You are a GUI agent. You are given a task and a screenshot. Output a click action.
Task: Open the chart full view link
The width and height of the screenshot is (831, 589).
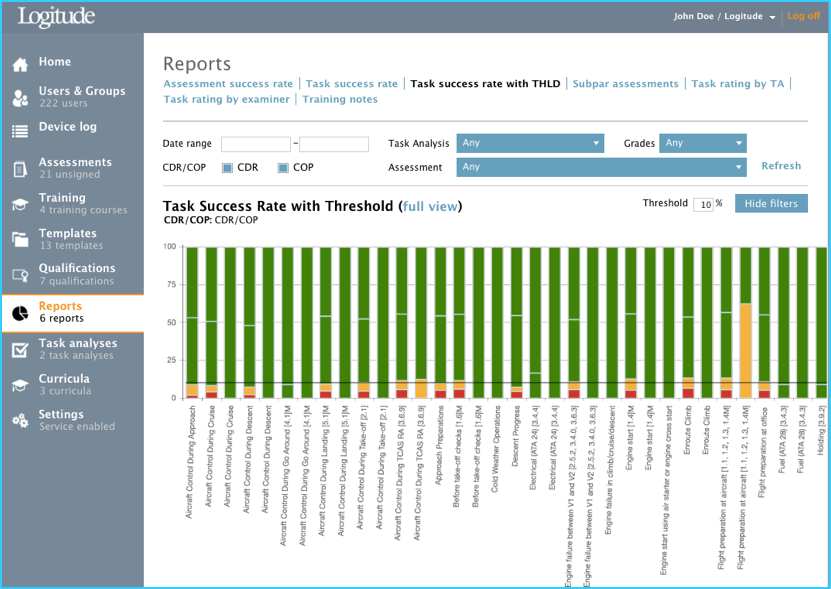(430, 206)
